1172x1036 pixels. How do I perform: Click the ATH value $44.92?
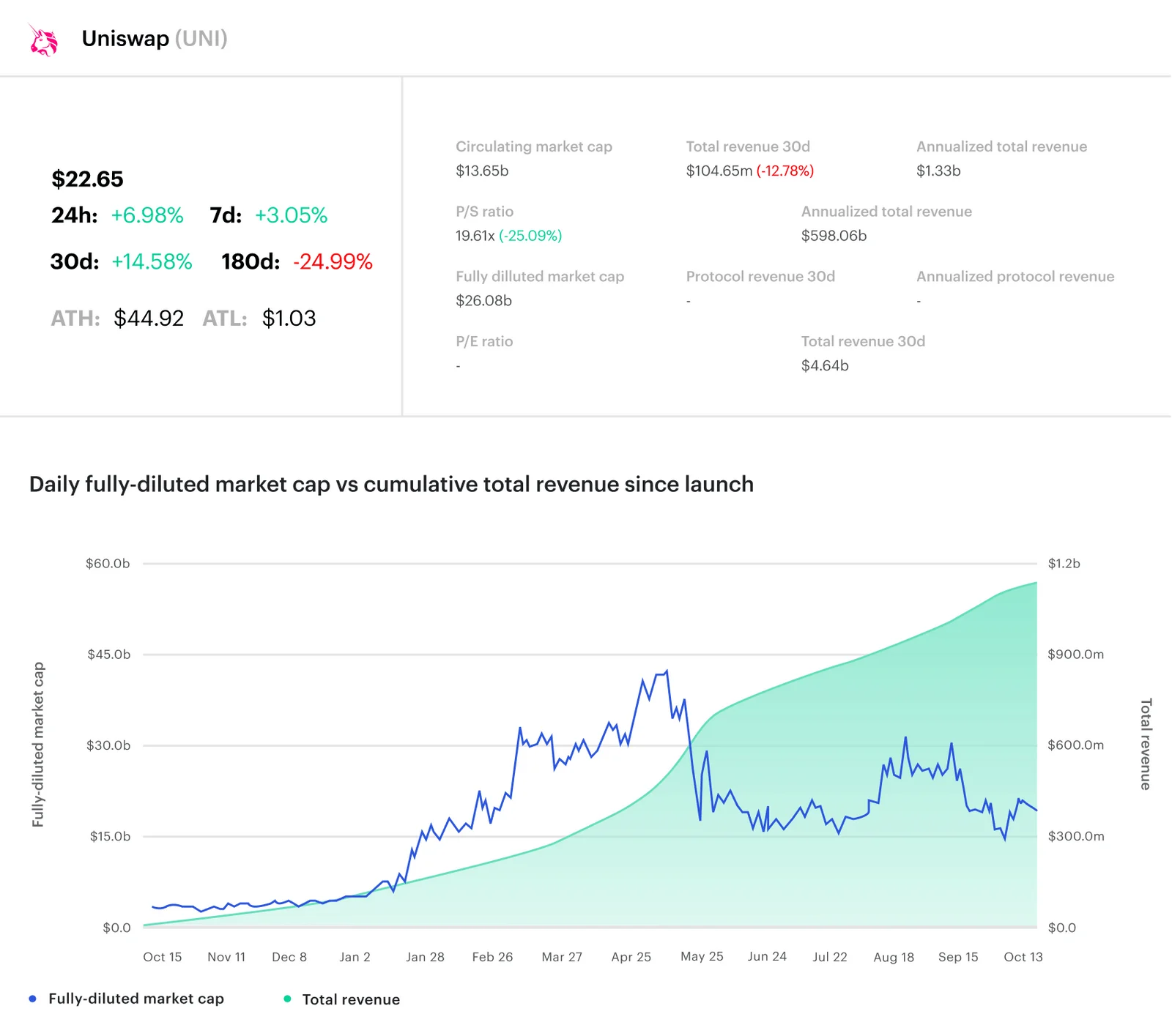tap(149, 318)
